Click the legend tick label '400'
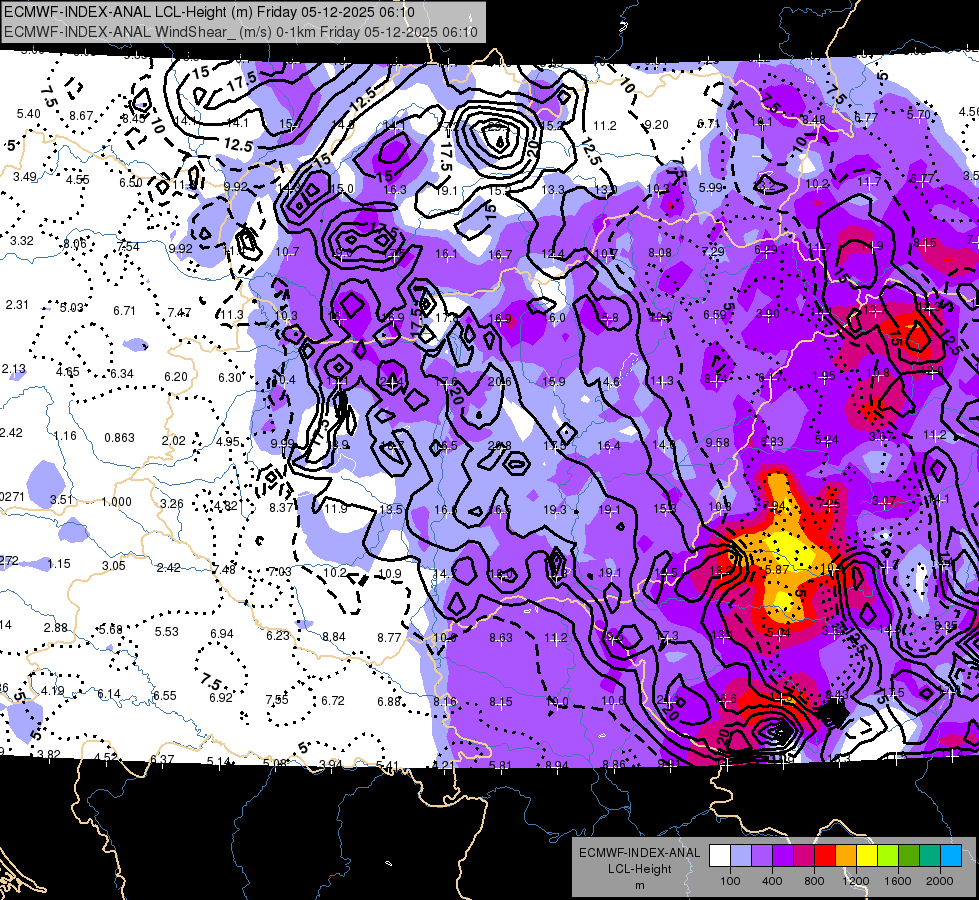Image resolution: width=979 pixels, height=900 pixels. coord(772,881)
